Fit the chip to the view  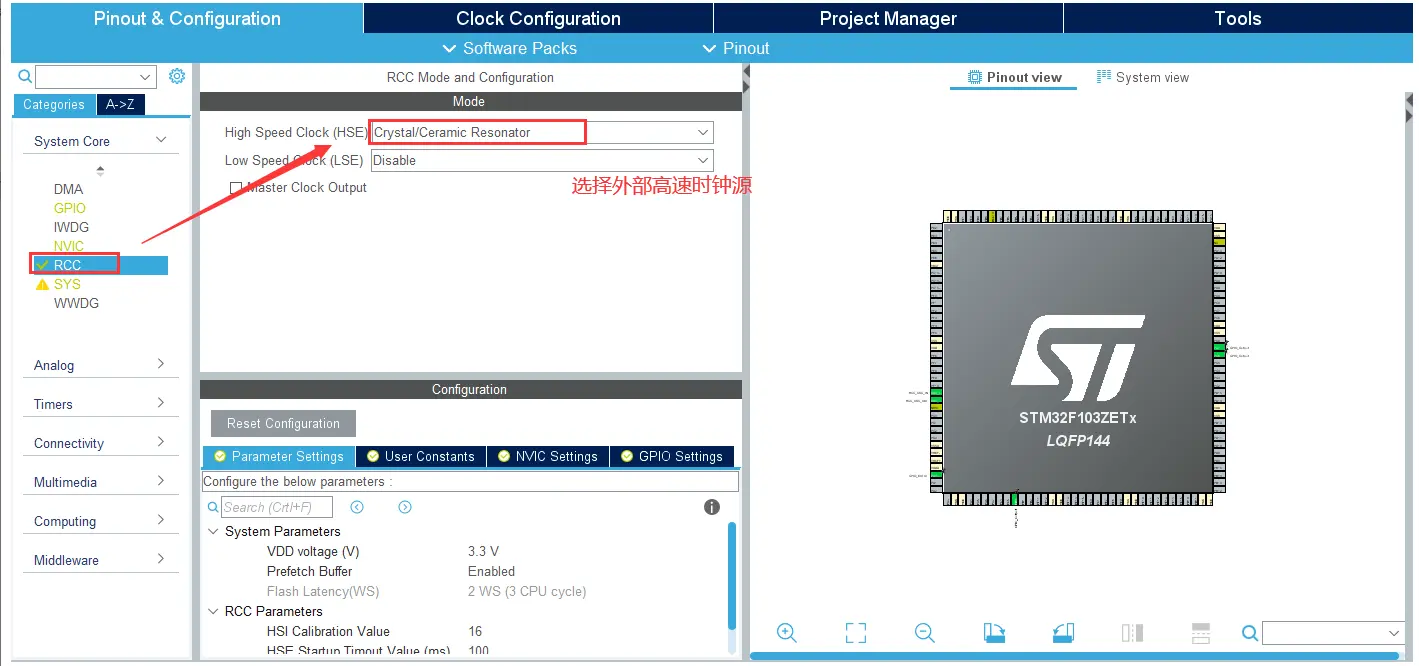855,633
